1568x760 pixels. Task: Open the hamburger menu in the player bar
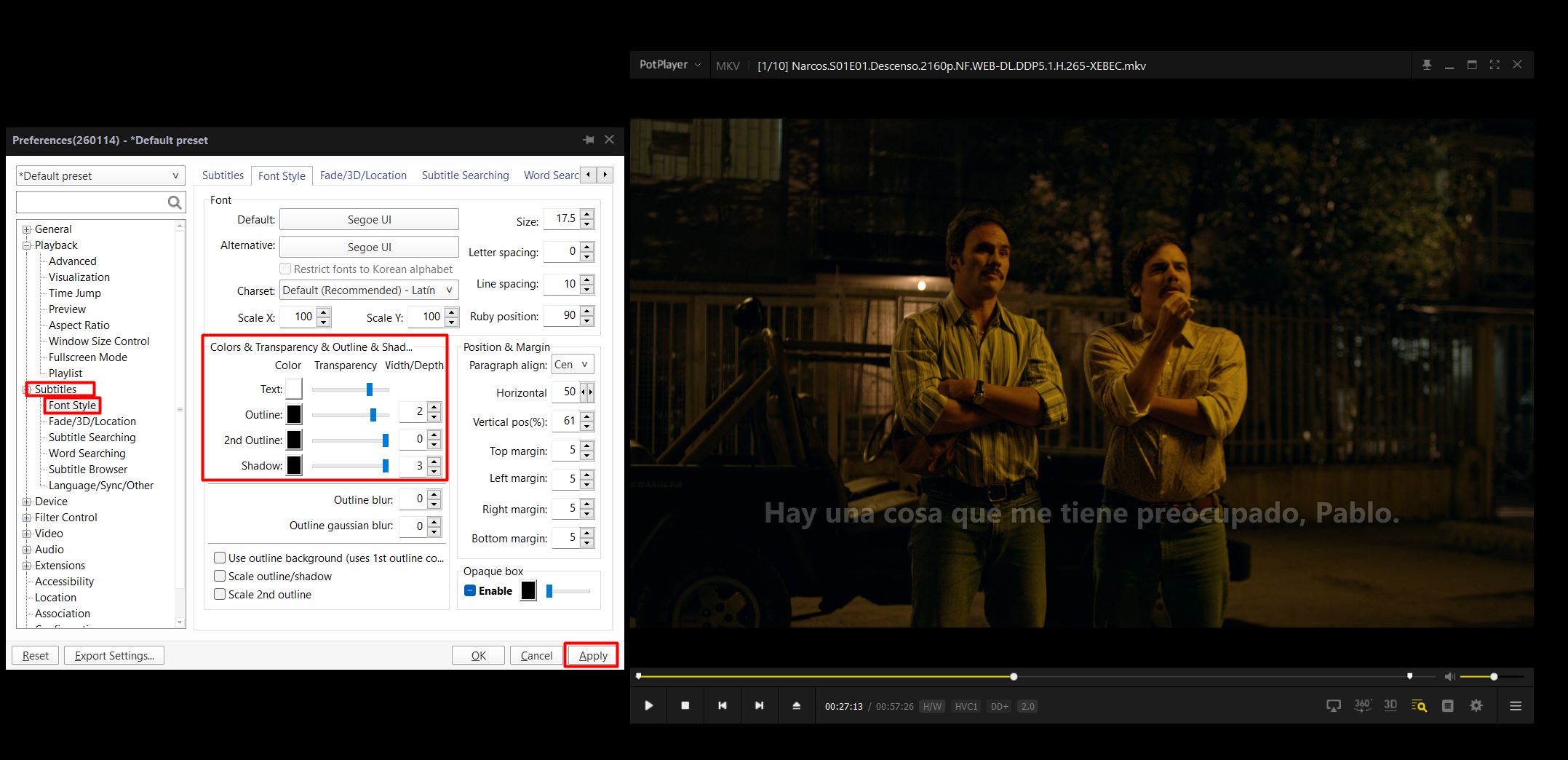(1516, 705)
